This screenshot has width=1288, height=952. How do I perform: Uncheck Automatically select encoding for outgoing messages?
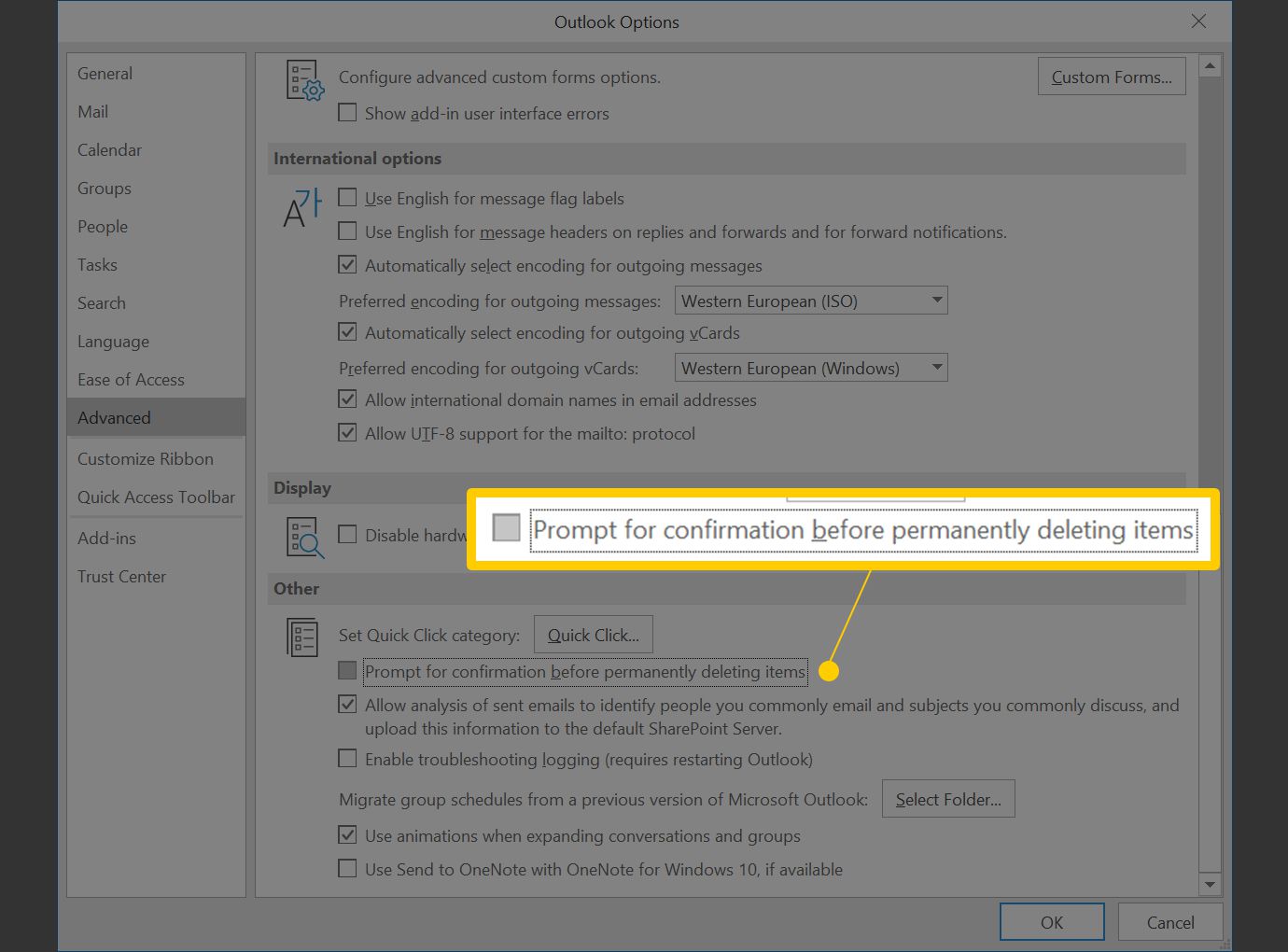[x=347, y=265]
